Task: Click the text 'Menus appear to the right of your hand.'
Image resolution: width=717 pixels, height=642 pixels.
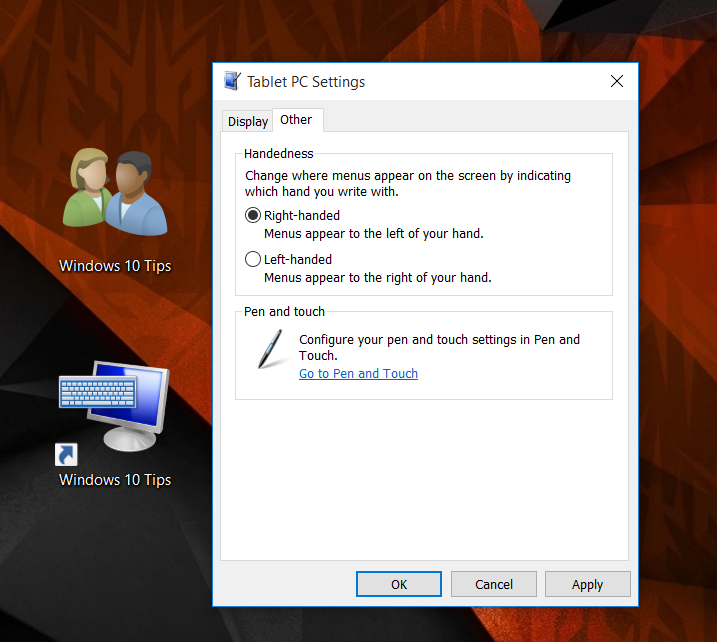Action: click(x=378, y=278)
